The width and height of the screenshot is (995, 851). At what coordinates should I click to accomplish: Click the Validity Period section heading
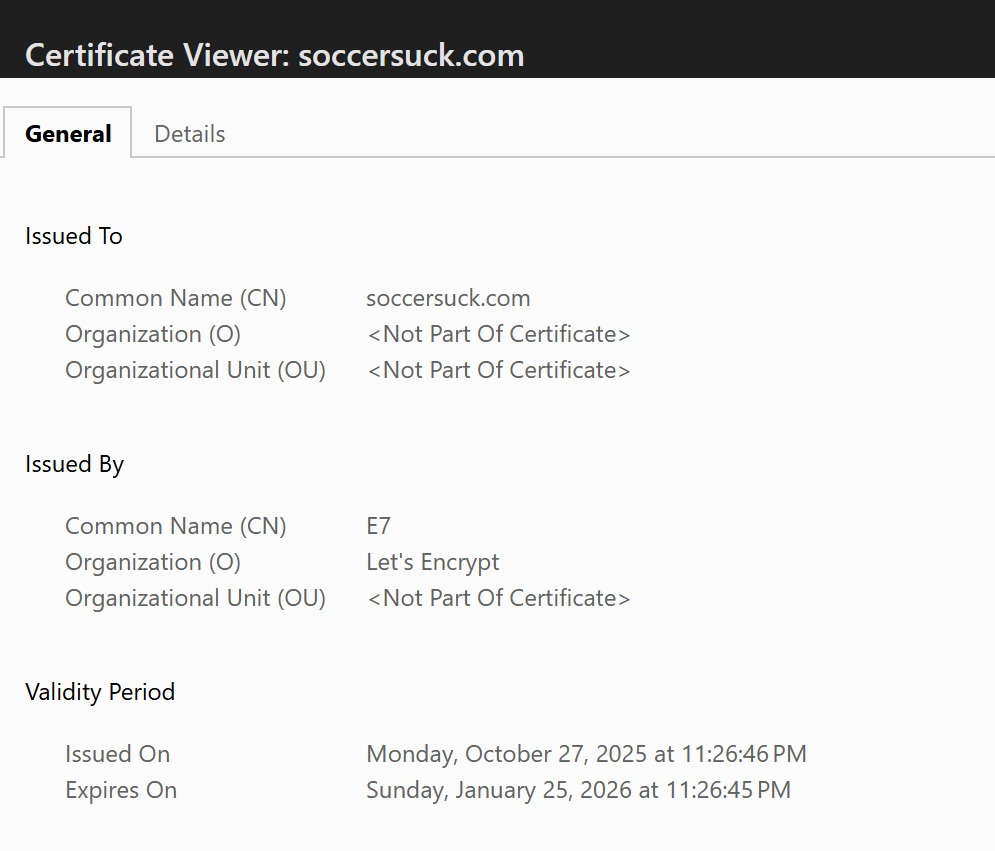click(100, 692)
